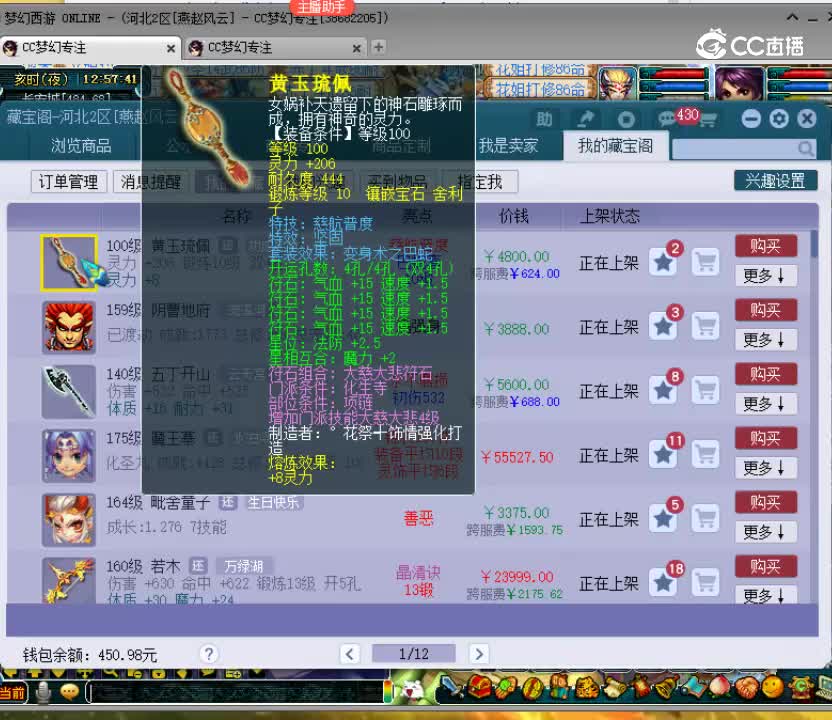Open 订单管理 sub-tab

68,182
